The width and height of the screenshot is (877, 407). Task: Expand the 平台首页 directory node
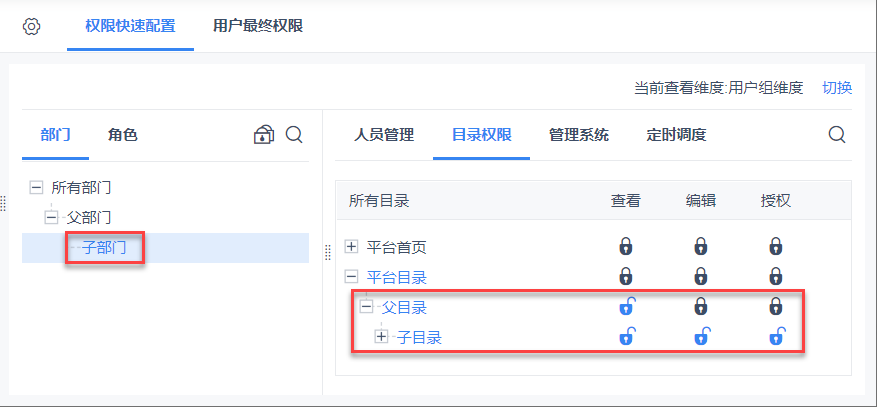tap(351, 246)
